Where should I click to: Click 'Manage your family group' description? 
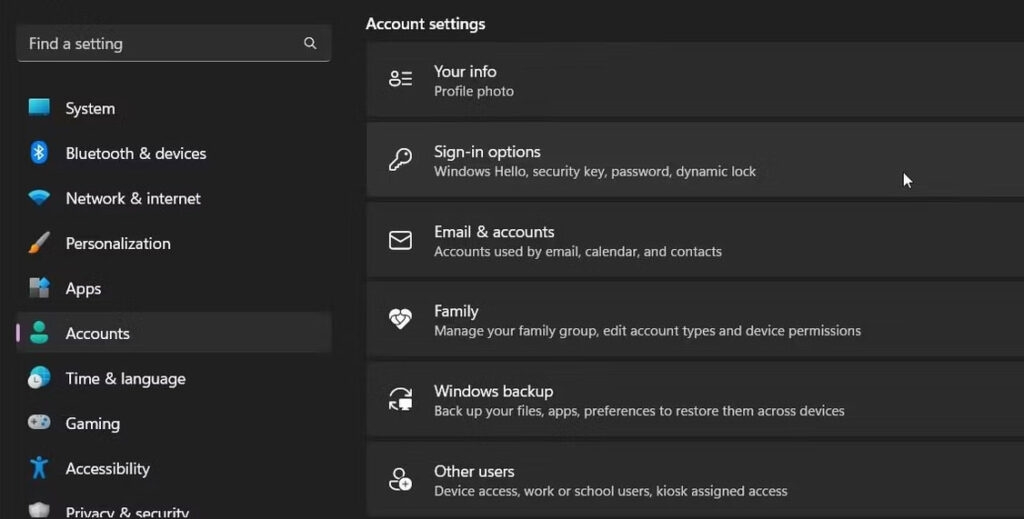pyautogui.click(x=647, y=331)
